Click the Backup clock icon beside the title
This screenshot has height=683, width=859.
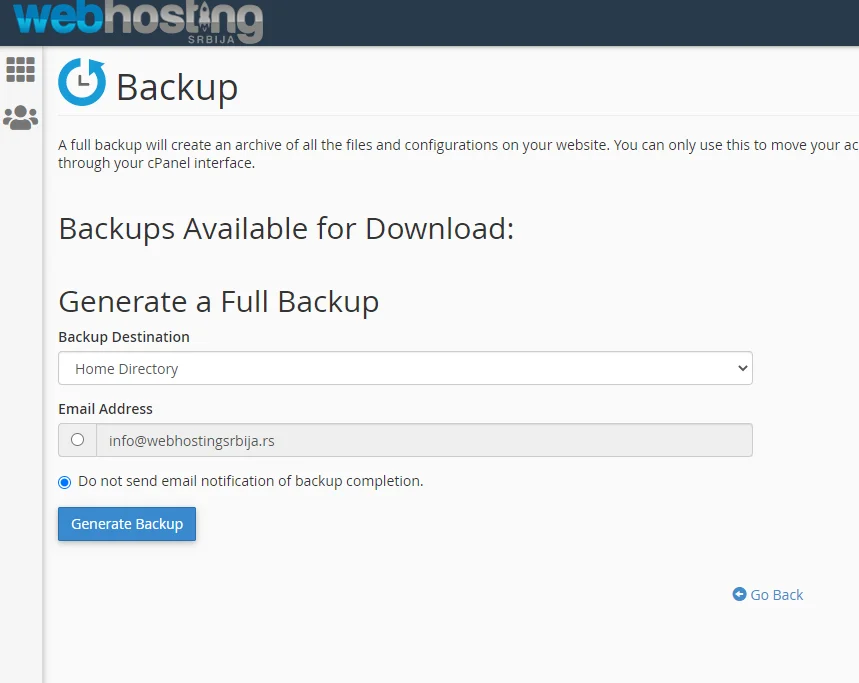(x=82, y=82)
